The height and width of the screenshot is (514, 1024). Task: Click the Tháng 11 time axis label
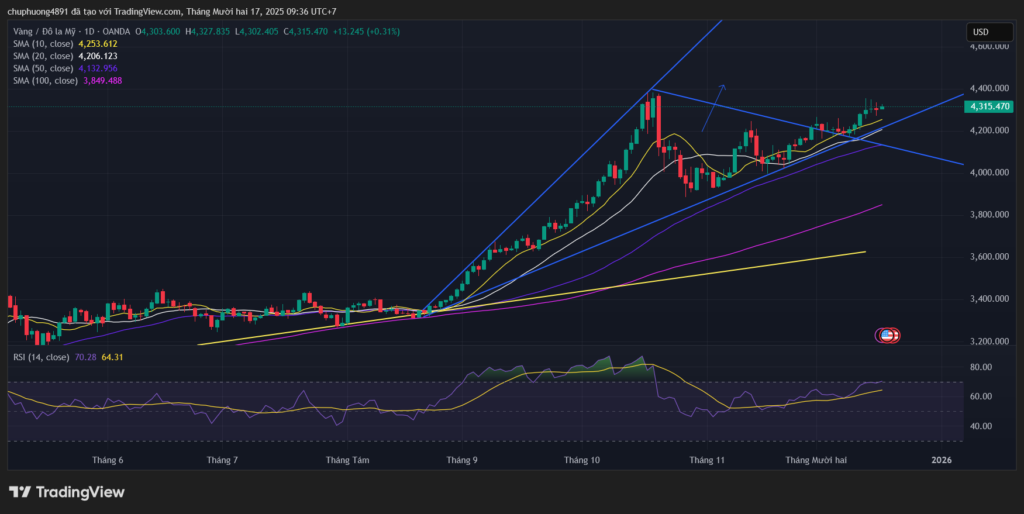click(706, 460)
